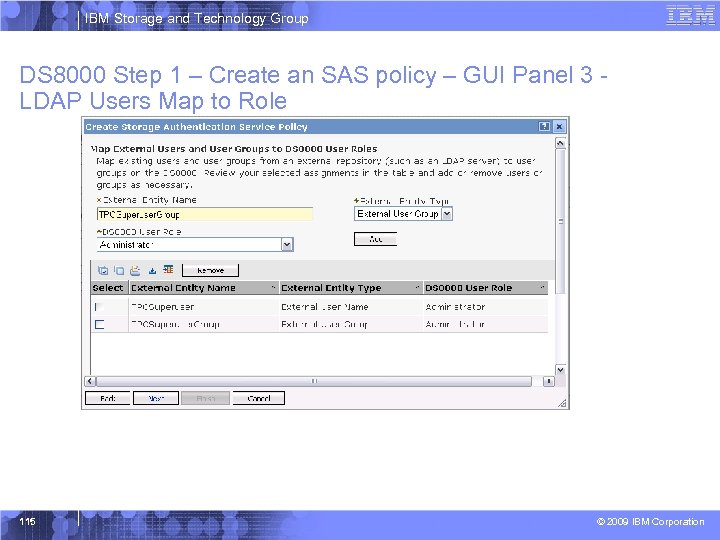Sort by DS8000 User Role column
The height and width of the screenshot is (540, 720).
click(542, 288)
